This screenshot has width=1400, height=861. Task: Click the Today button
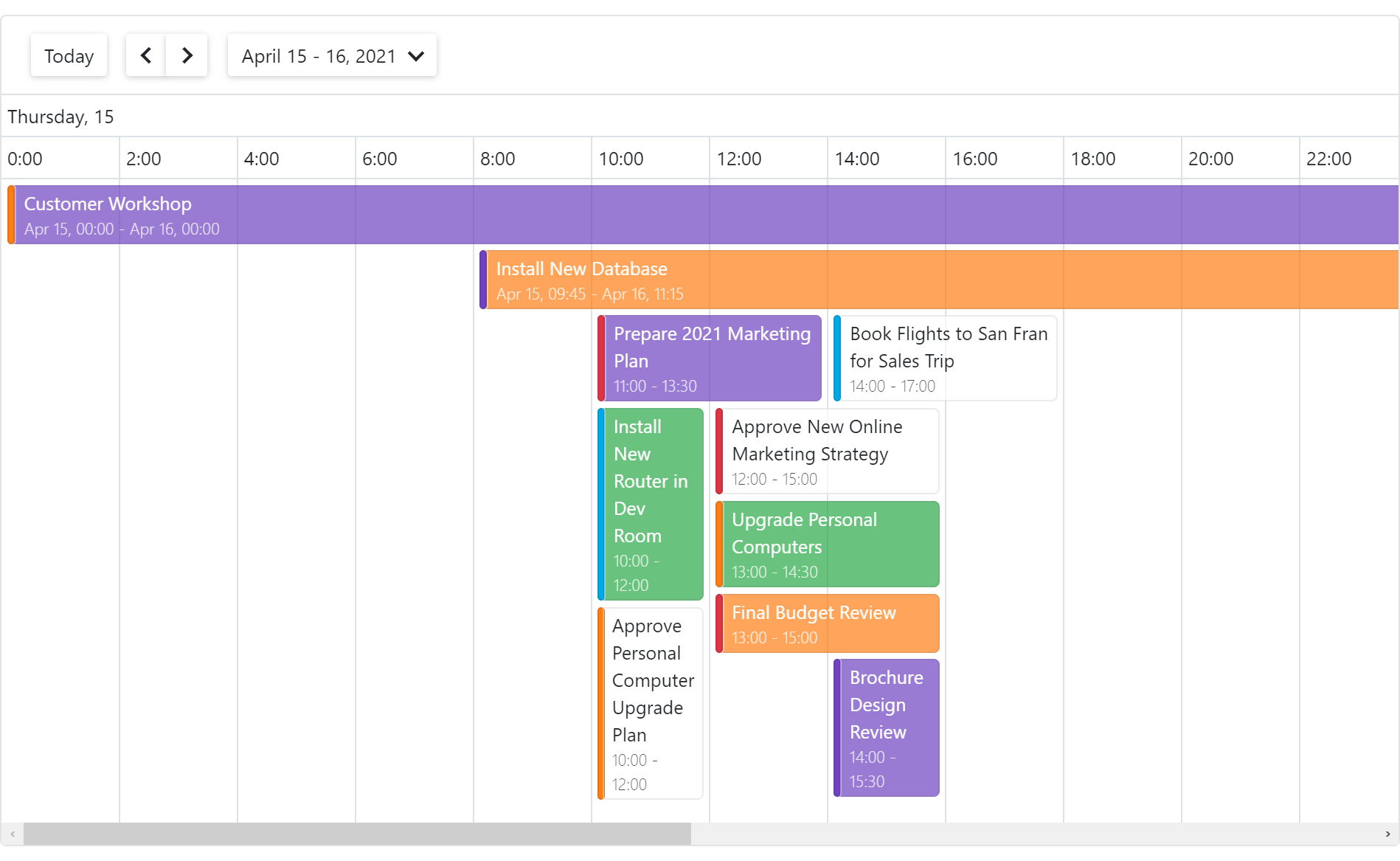click(x=69, y=55)
